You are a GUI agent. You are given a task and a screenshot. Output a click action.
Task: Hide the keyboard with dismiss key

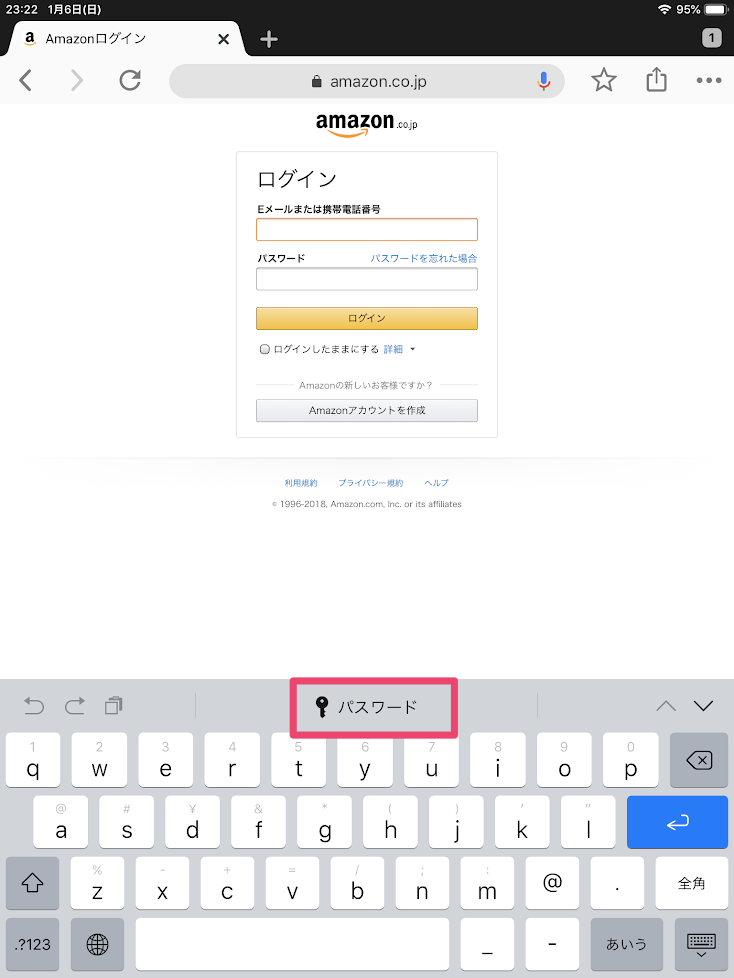click(701, 944)
